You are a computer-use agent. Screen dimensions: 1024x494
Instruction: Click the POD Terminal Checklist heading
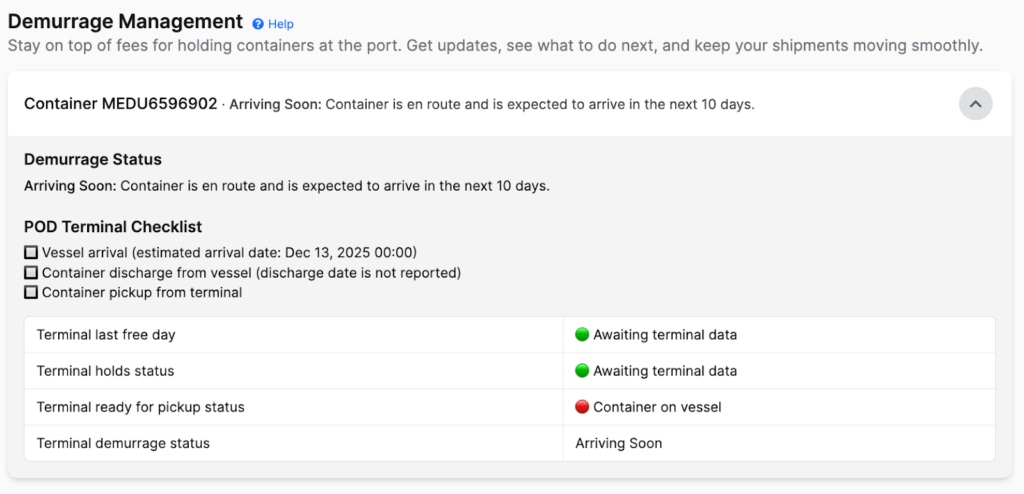[113, 227]
